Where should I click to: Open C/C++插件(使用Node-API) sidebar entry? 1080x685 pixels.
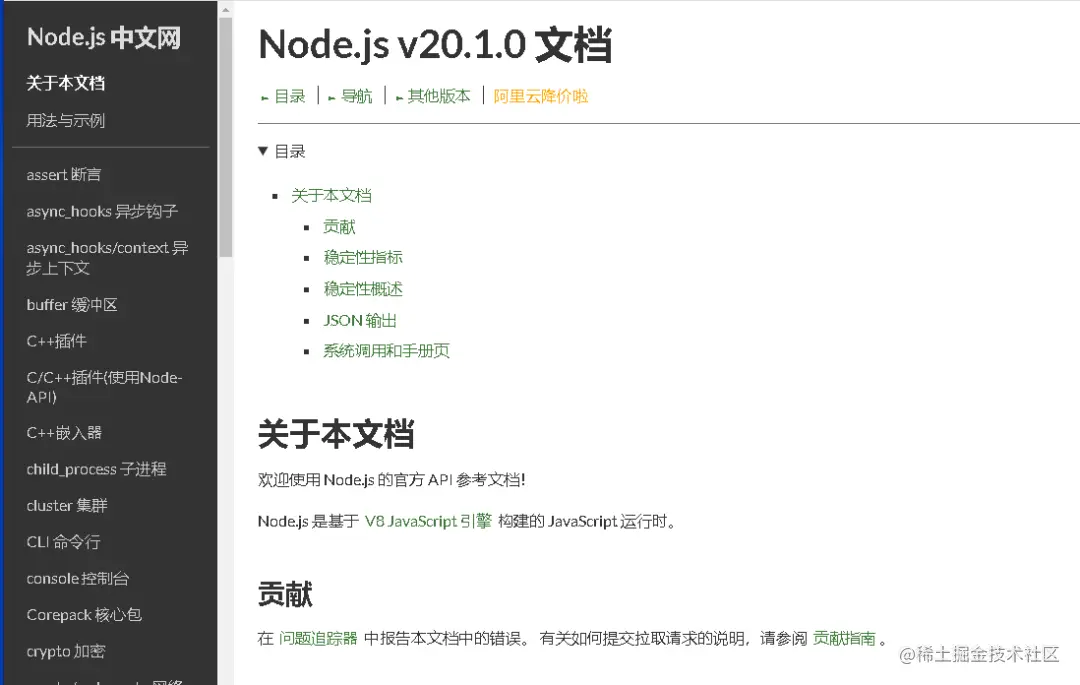[x=104, y=387]
